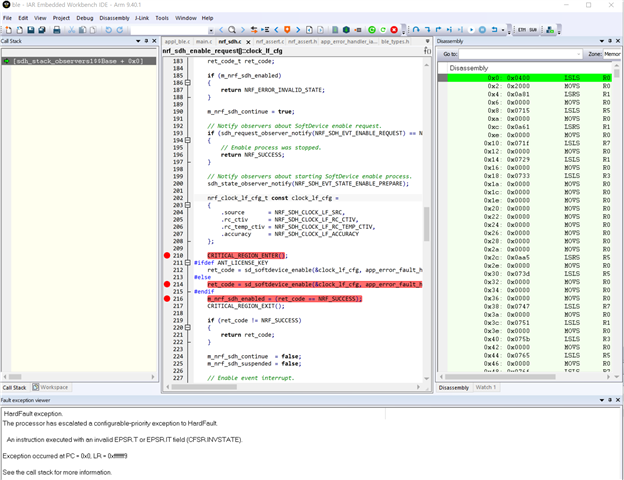The width and height of the screenshot is (624, 480).
Task: Click the New Document toolbar icon
Action: point(8,30)
